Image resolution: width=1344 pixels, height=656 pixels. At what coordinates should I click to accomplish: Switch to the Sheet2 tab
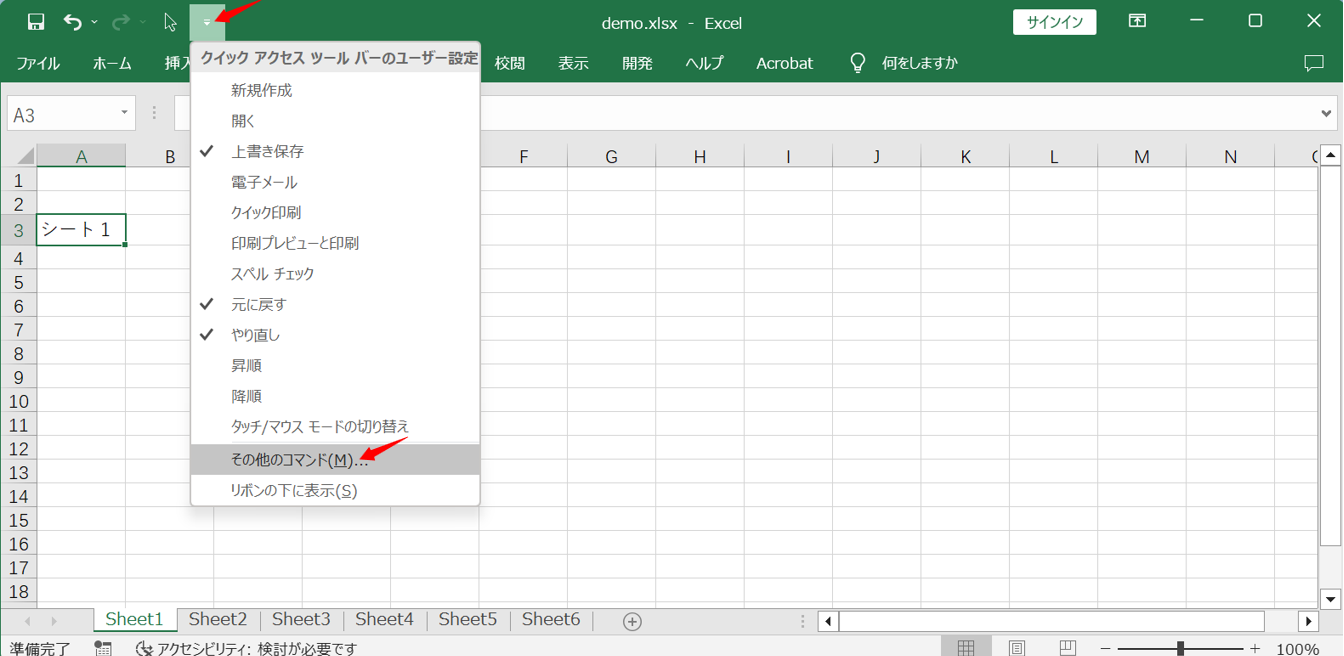click(218, 620)
